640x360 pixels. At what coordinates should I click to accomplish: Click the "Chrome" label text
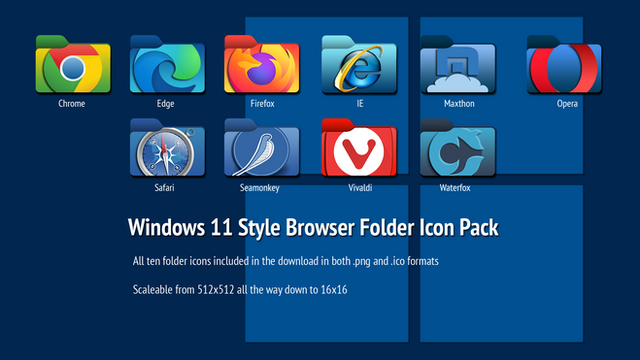71,104
